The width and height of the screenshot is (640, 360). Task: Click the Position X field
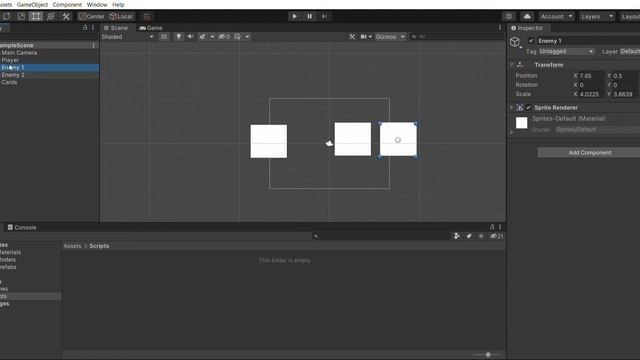(x=591, y=76)
